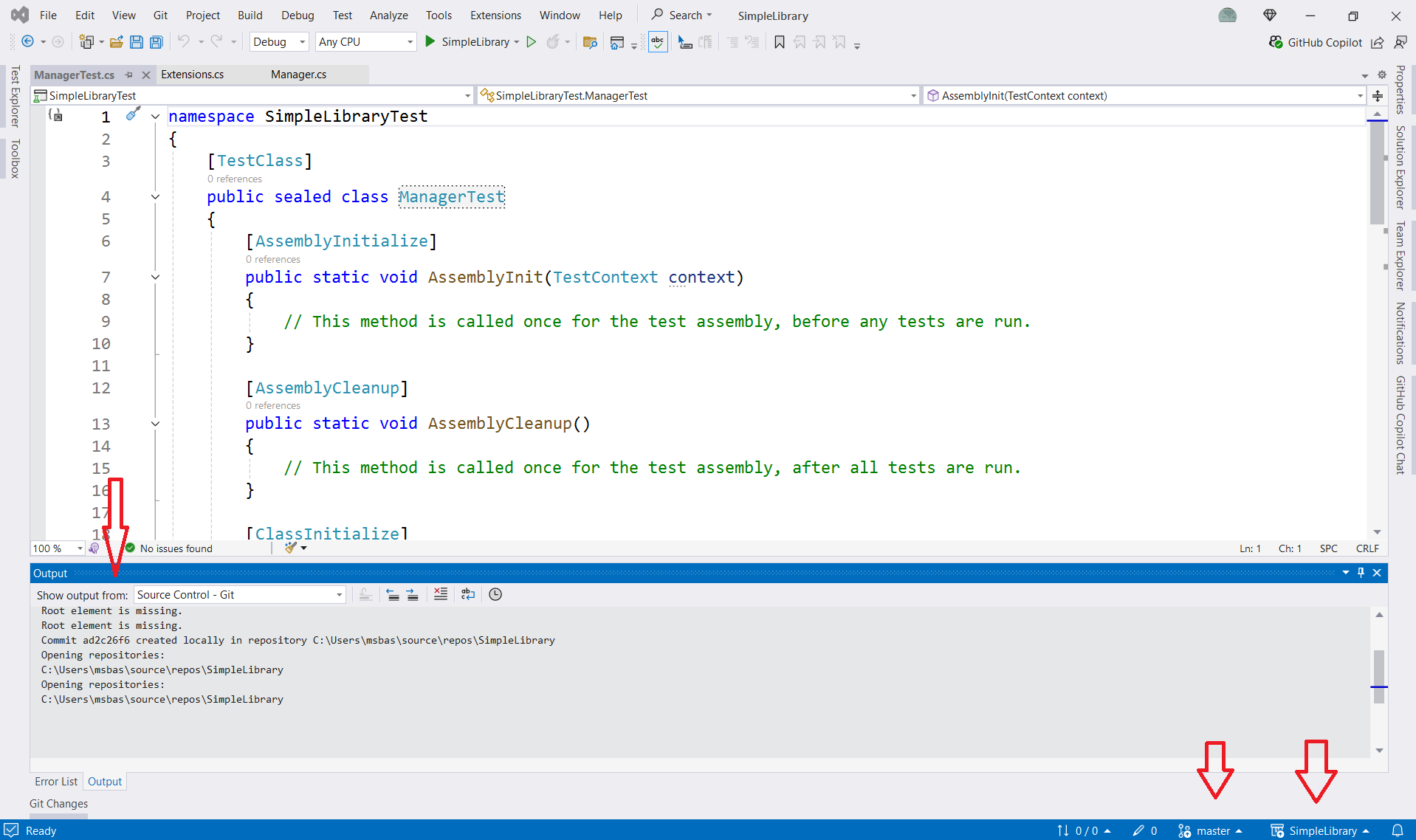Open the Analyze menu
This screenshot has height=840, width=1416.
pyautogui.click(x=388, y=16)
